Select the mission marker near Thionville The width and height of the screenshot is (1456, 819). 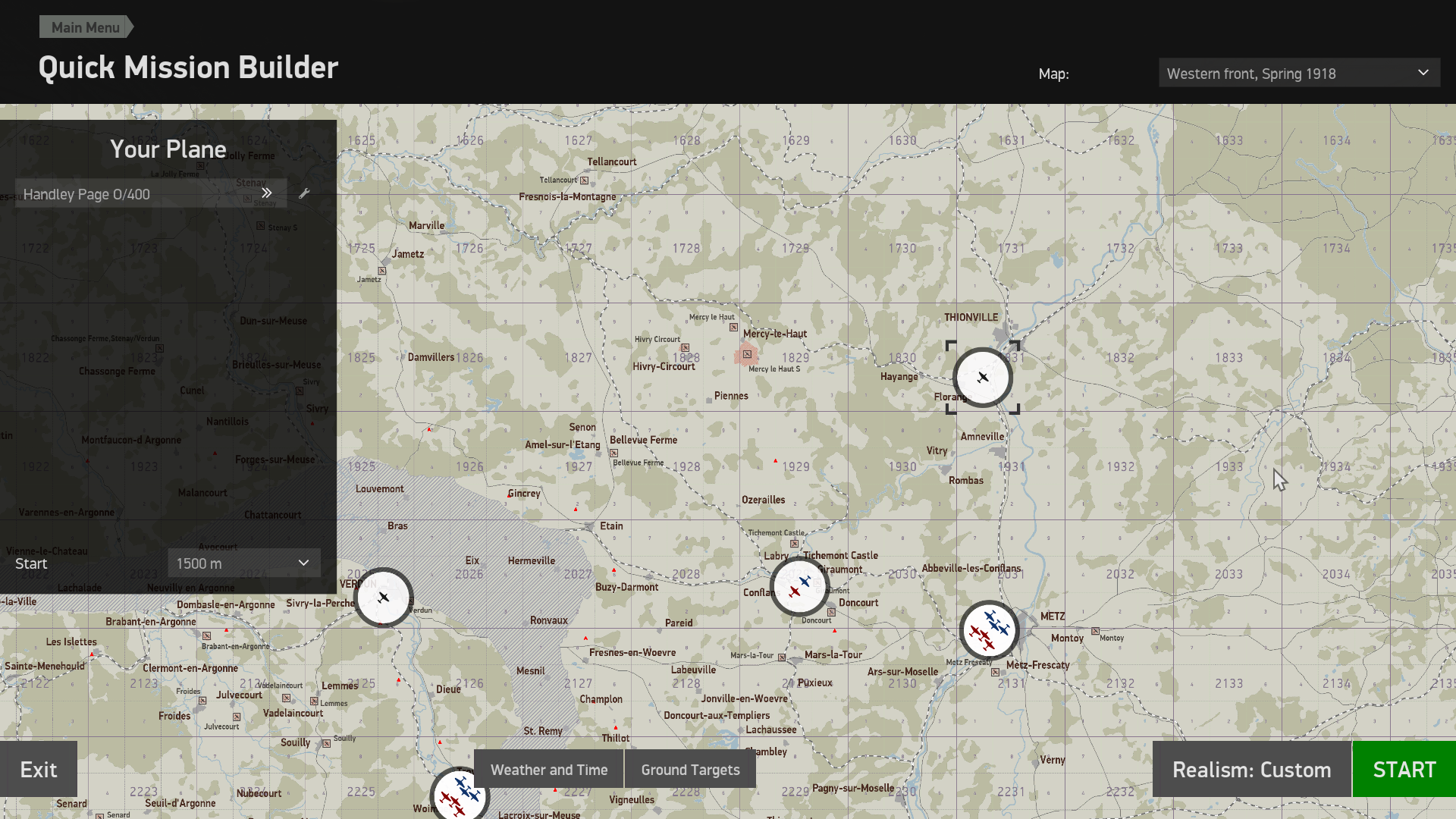pyautogui.click(x=983, y=378)
